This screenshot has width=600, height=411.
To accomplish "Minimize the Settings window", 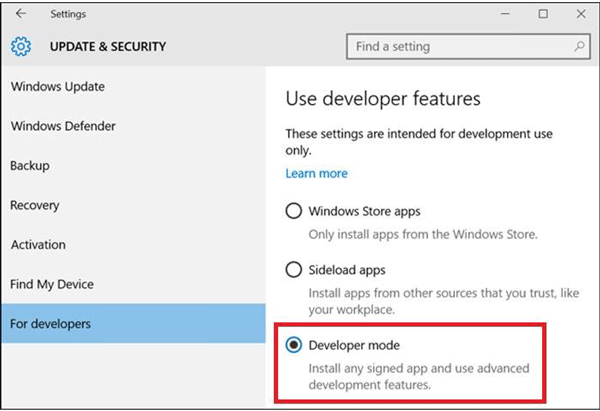I will [x=505, y=14].
